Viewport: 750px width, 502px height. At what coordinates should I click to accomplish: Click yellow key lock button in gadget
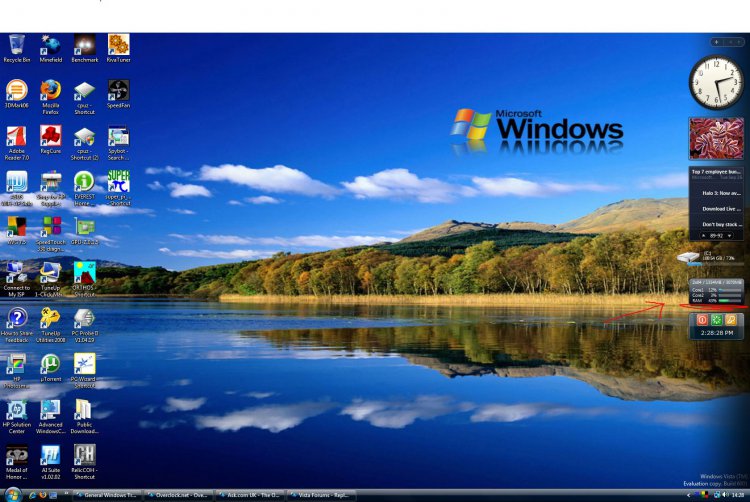click(x=730, y=320)
